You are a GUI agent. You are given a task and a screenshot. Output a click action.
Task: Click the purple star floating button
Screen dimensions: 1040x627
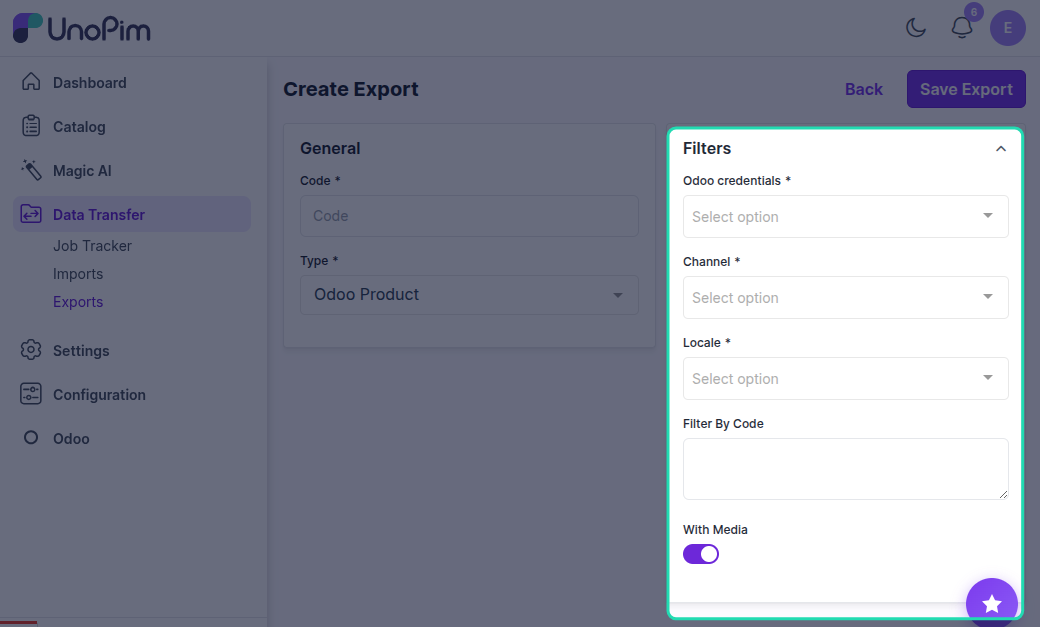(x=992, y=603)
